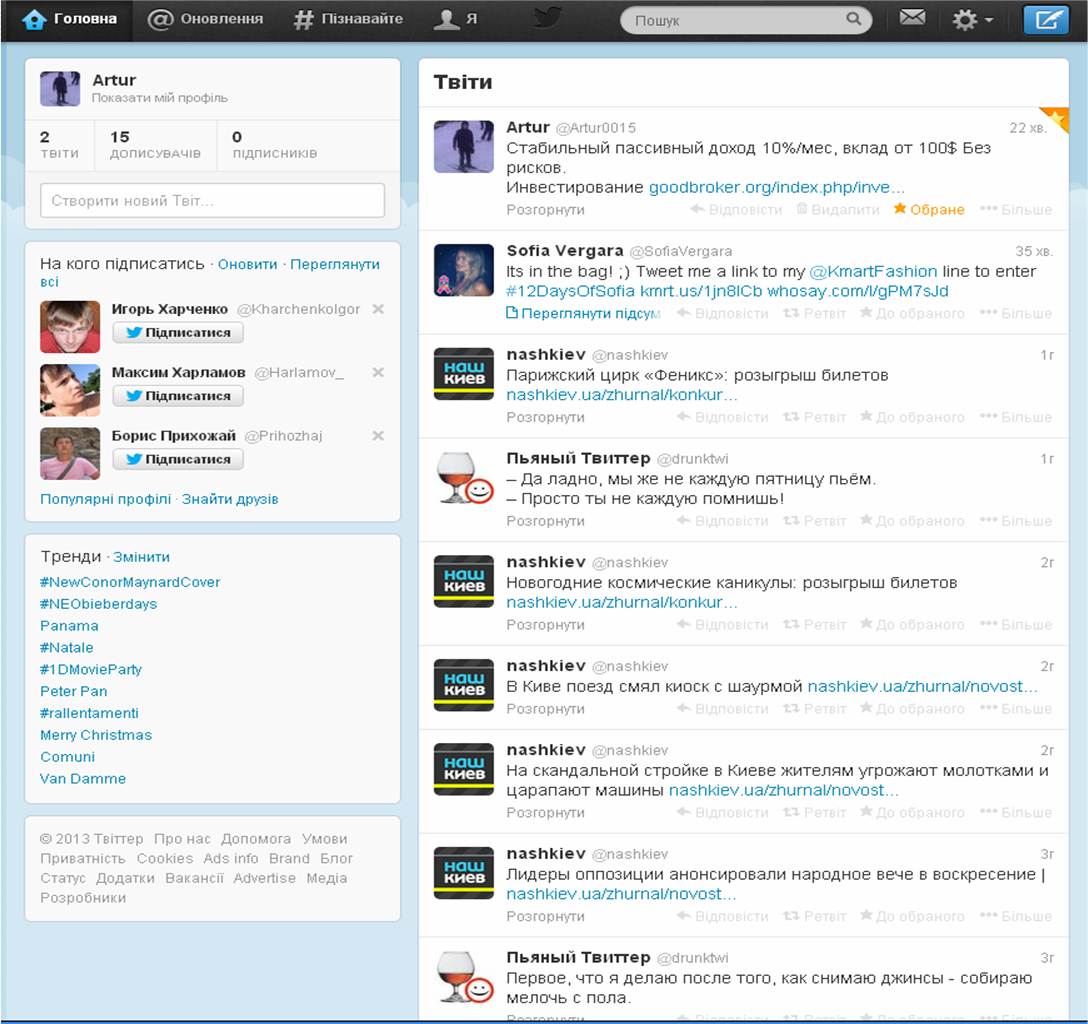Click Показати мій профіль link
This screenshot has width=1088, height=1024.
tap(160, 98)
